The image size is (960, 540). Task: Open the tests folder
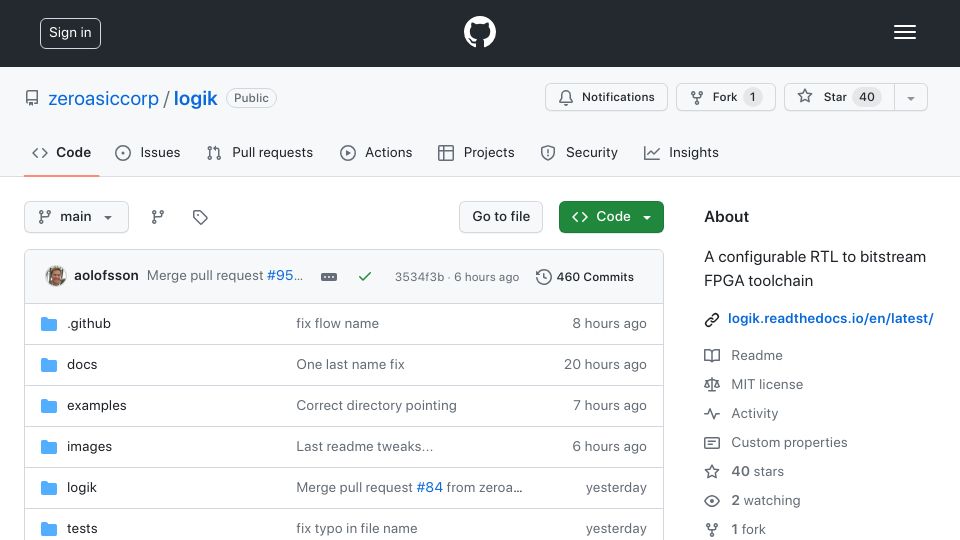point(82,528)
